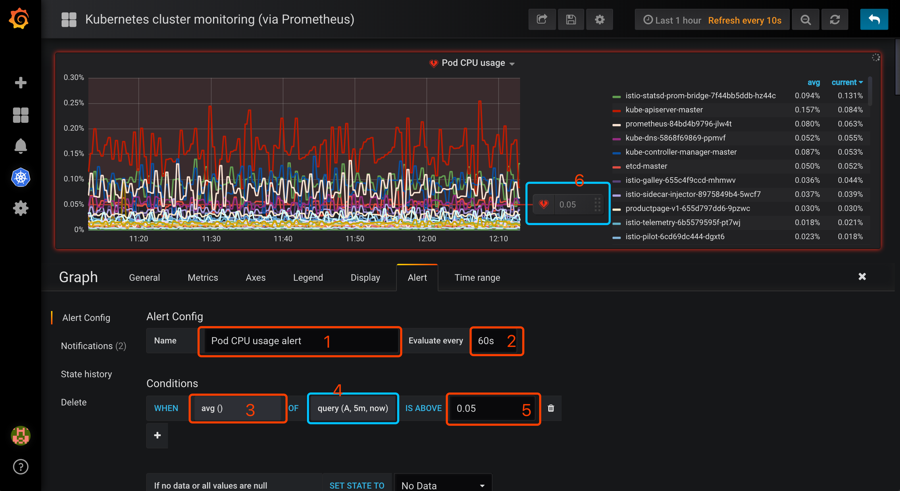Toggle productpage-v1 series in legend
This screenshot has height=491, width=900.
click(688, 208)
